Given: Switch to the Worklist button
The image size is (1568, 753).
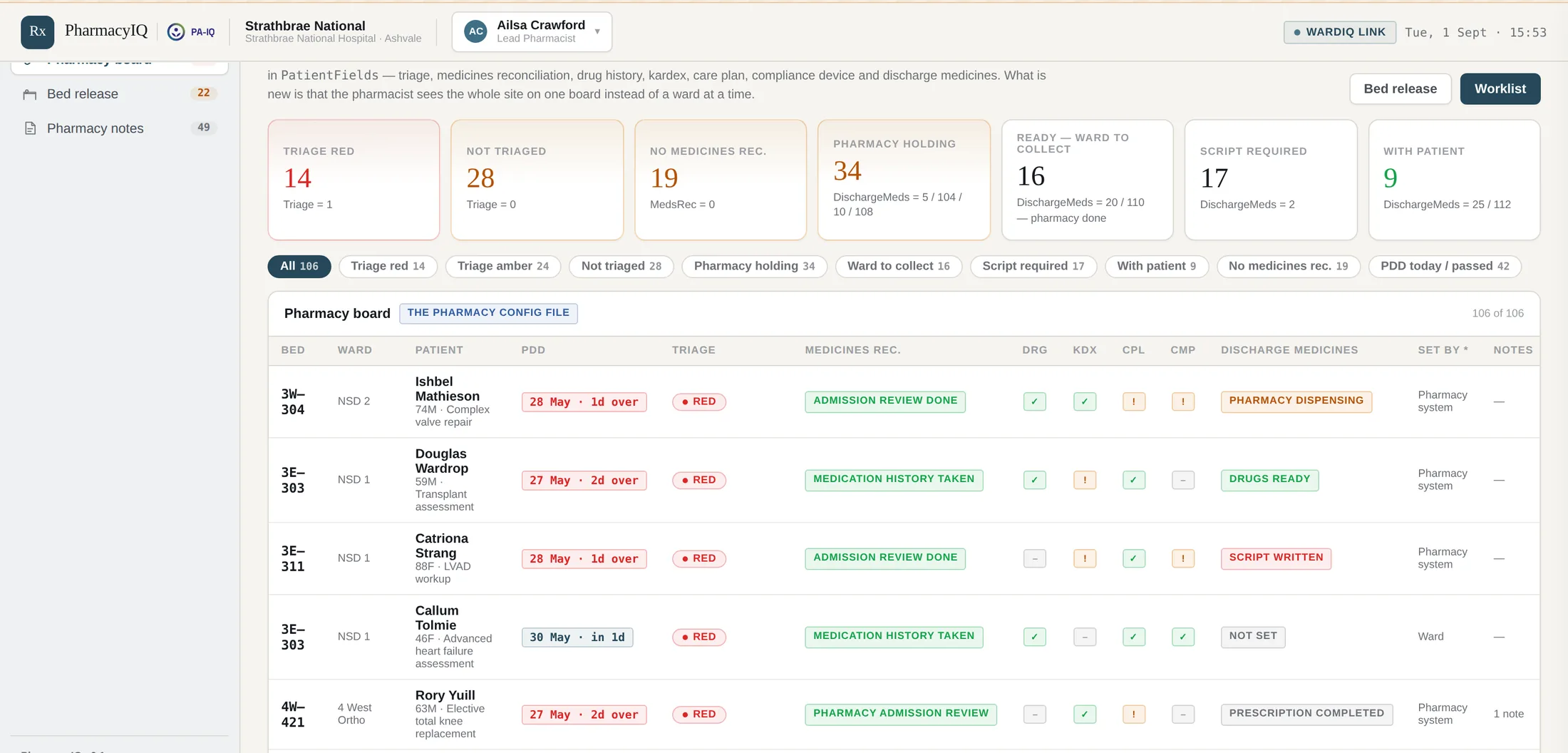Looking at the screenshot, I should [x=1500, y=89].
